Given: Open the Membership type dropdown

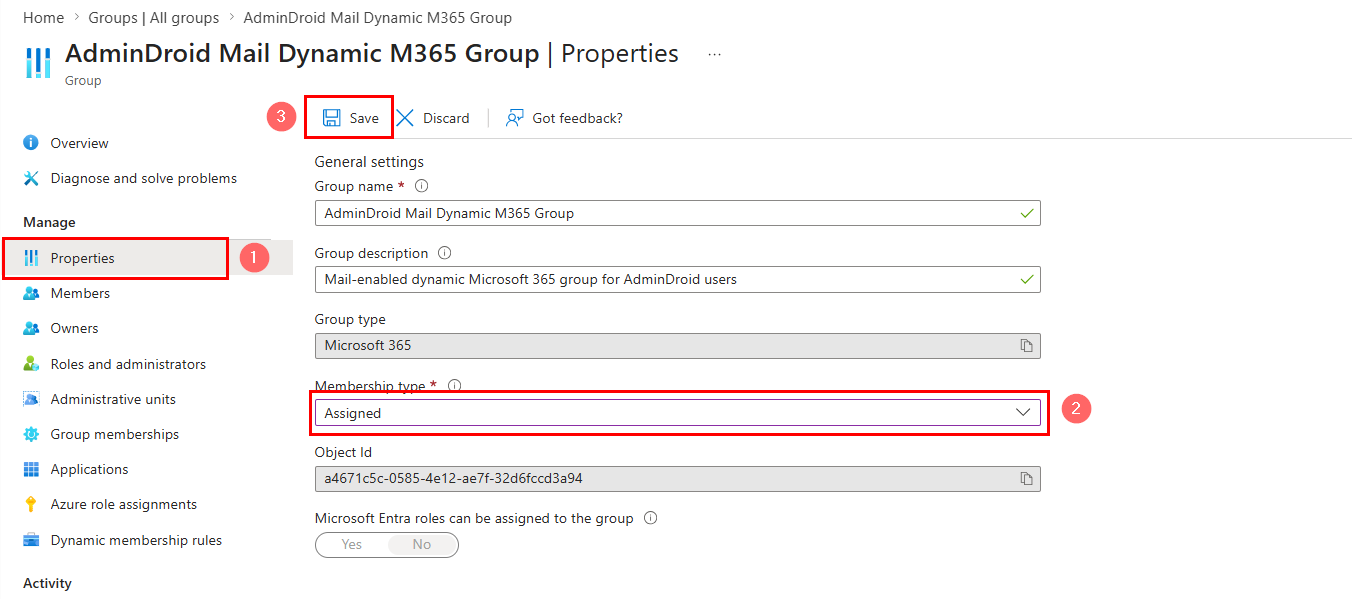Looking at the screenshot, I should (1023, 412).
